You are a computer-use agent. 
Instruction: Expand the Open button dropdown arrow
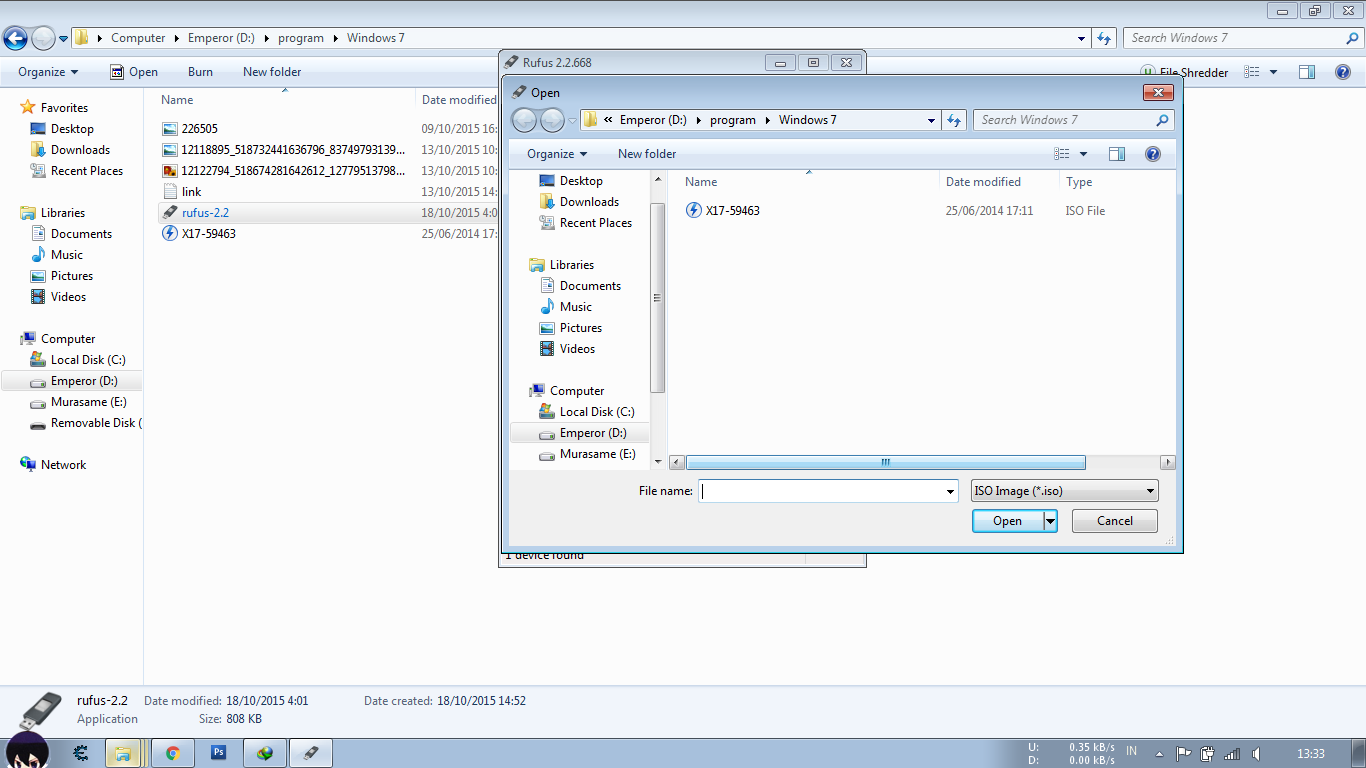coord(1049,520)
